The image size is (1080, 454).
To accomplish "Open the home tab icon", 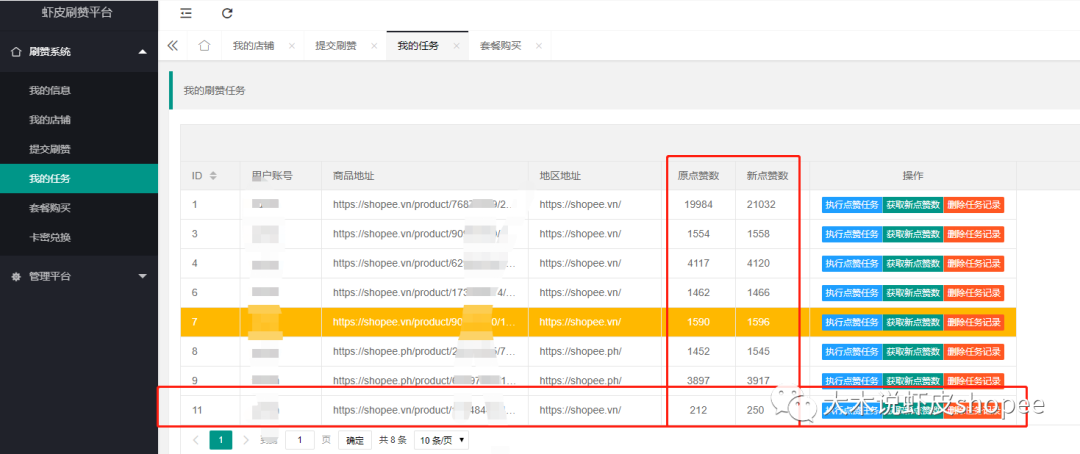I will 204,46.
